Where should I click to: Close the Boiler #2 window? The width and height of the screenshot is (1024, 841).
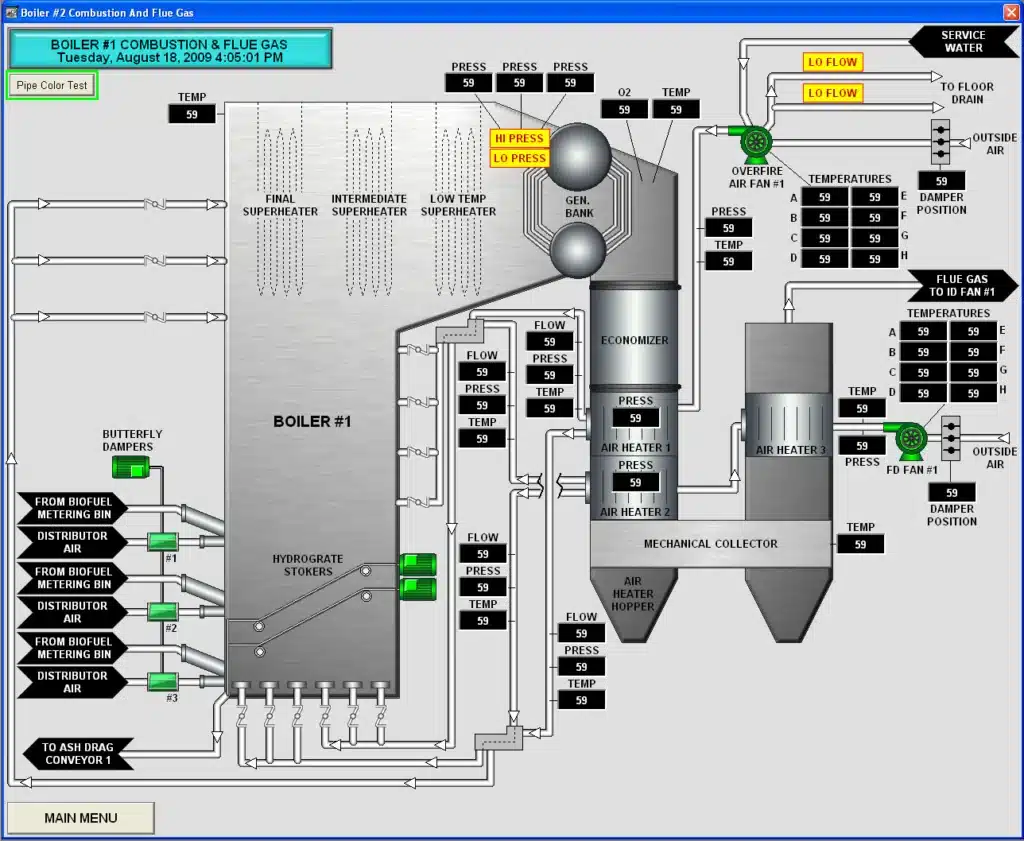(x=1010, y=12)
